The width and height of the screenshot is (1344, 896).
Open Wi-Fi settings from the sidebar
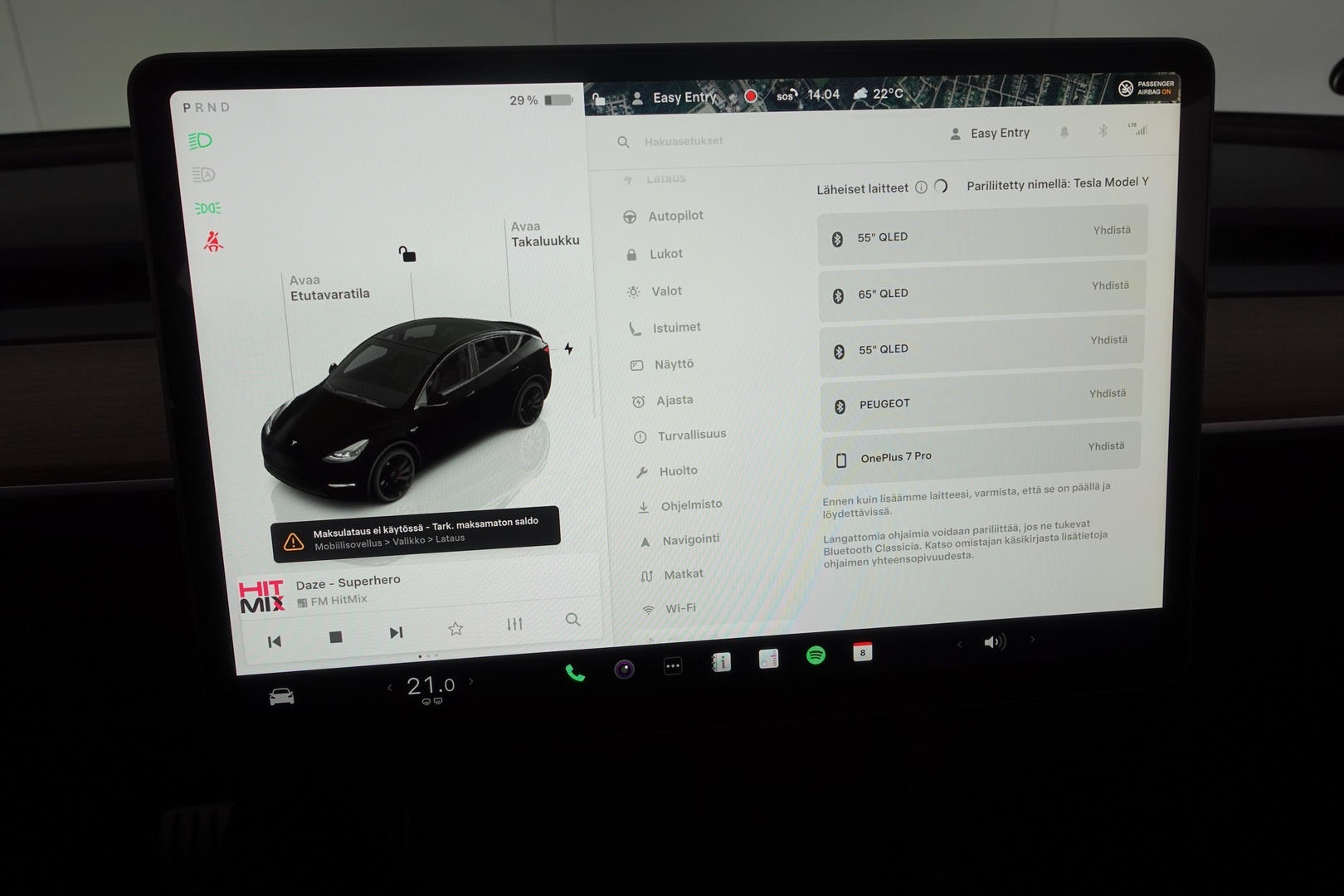679,607
